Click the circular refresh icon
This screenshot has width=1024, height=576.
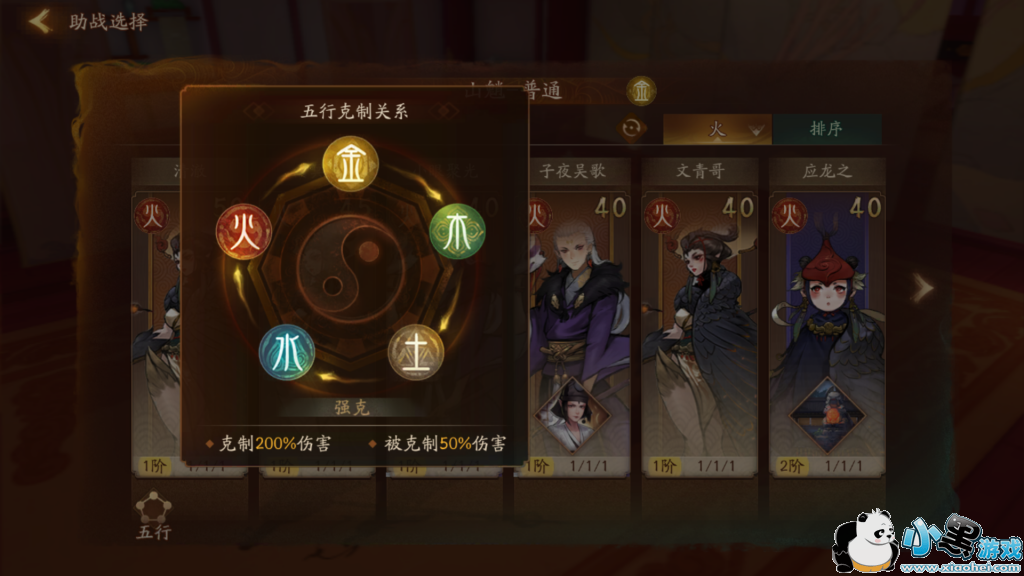pos(632,128)
